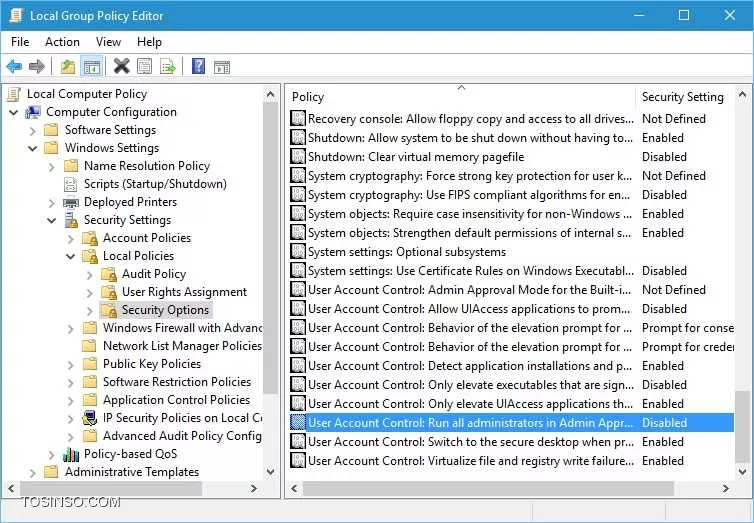The image size is (754, 523).
Task: Select 'Allow UIAccess applications to prompt' policy
Action: tap(512, 309)
